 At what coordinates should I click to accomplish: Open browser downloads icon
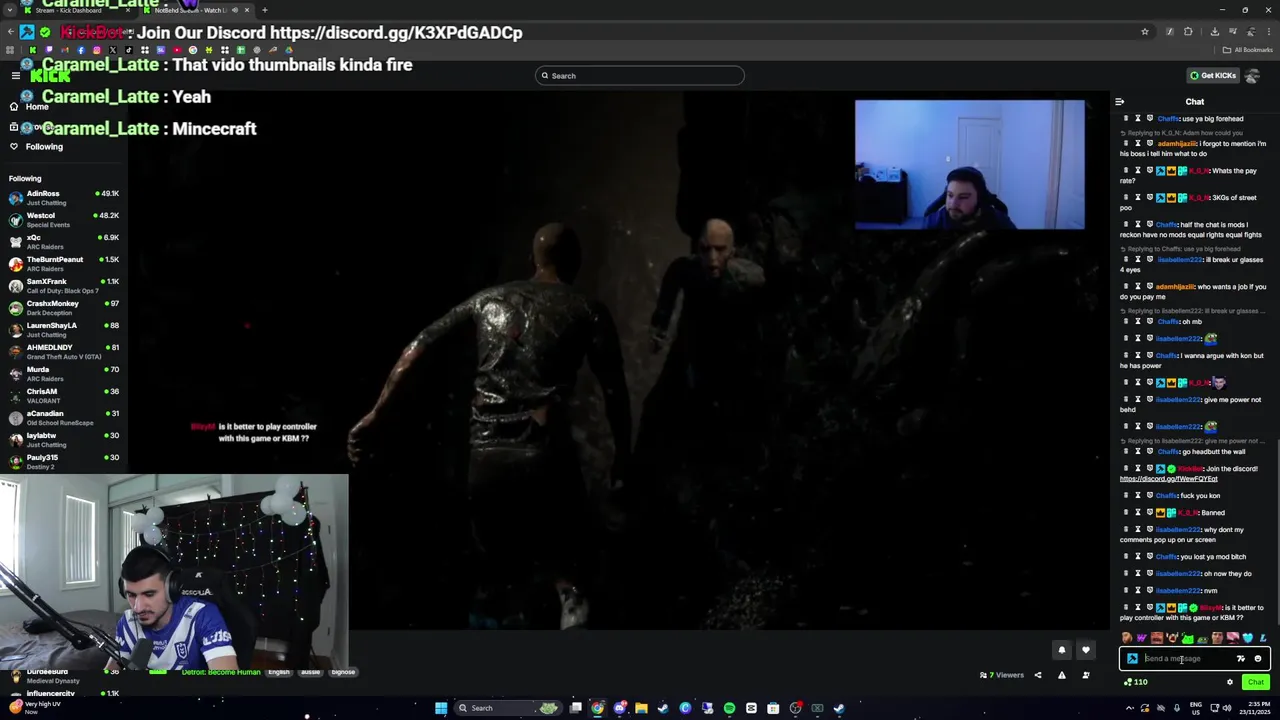point(1214,32)
